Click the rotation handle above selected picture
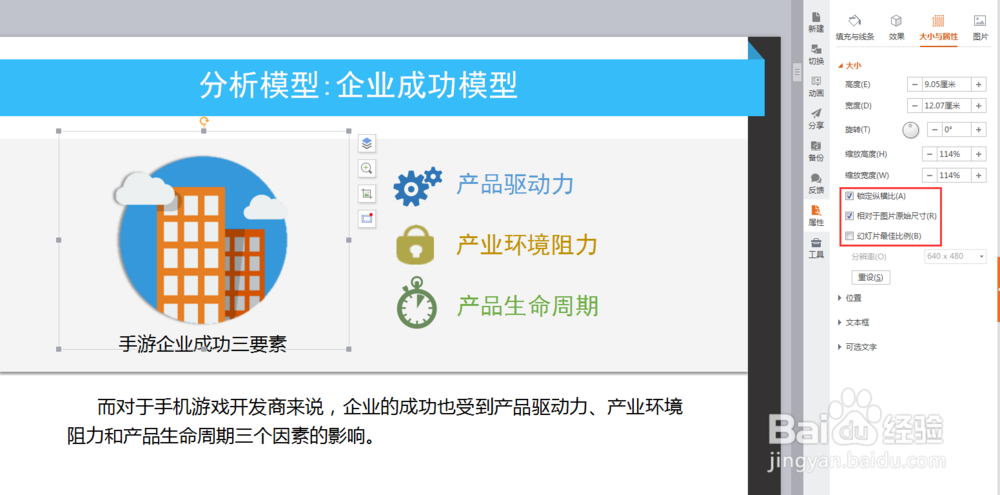Screen dimensions: 1000x495 tap(204, 121)
